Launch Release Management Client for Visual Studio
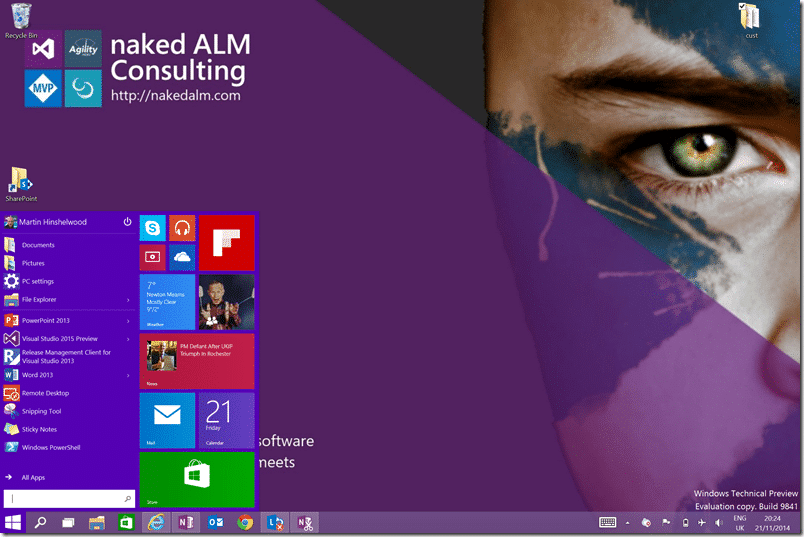 coord(68,356)
